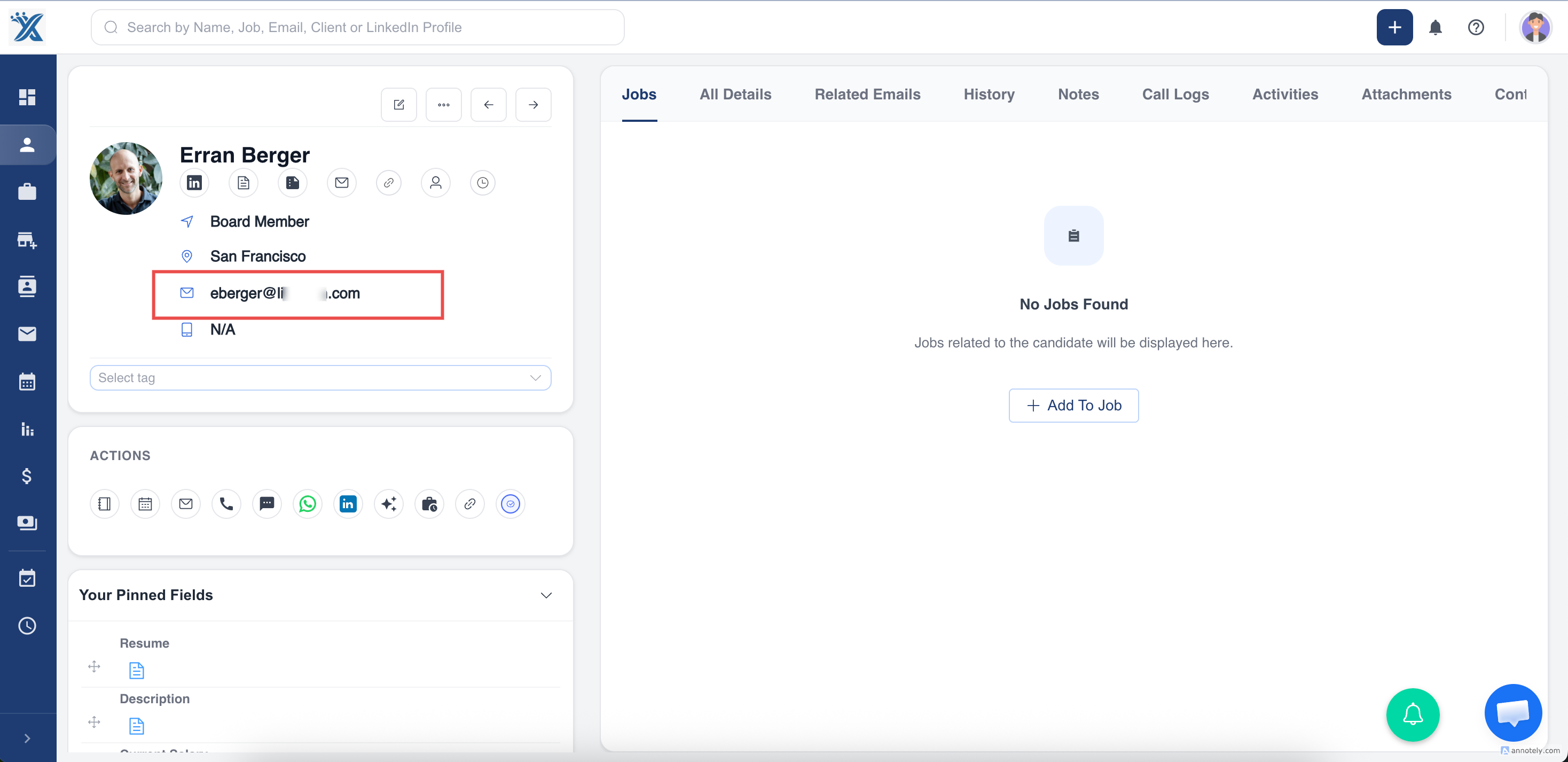The width and height of the screenshot is (1568, 762).
Task: Collapse Your Pinned Fields section
Action: [546, 595]
